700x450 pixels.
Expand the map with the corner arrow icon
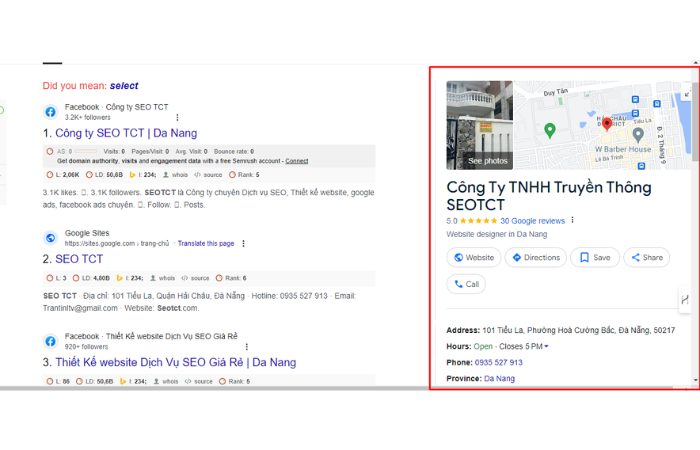[x=687, y=94]
